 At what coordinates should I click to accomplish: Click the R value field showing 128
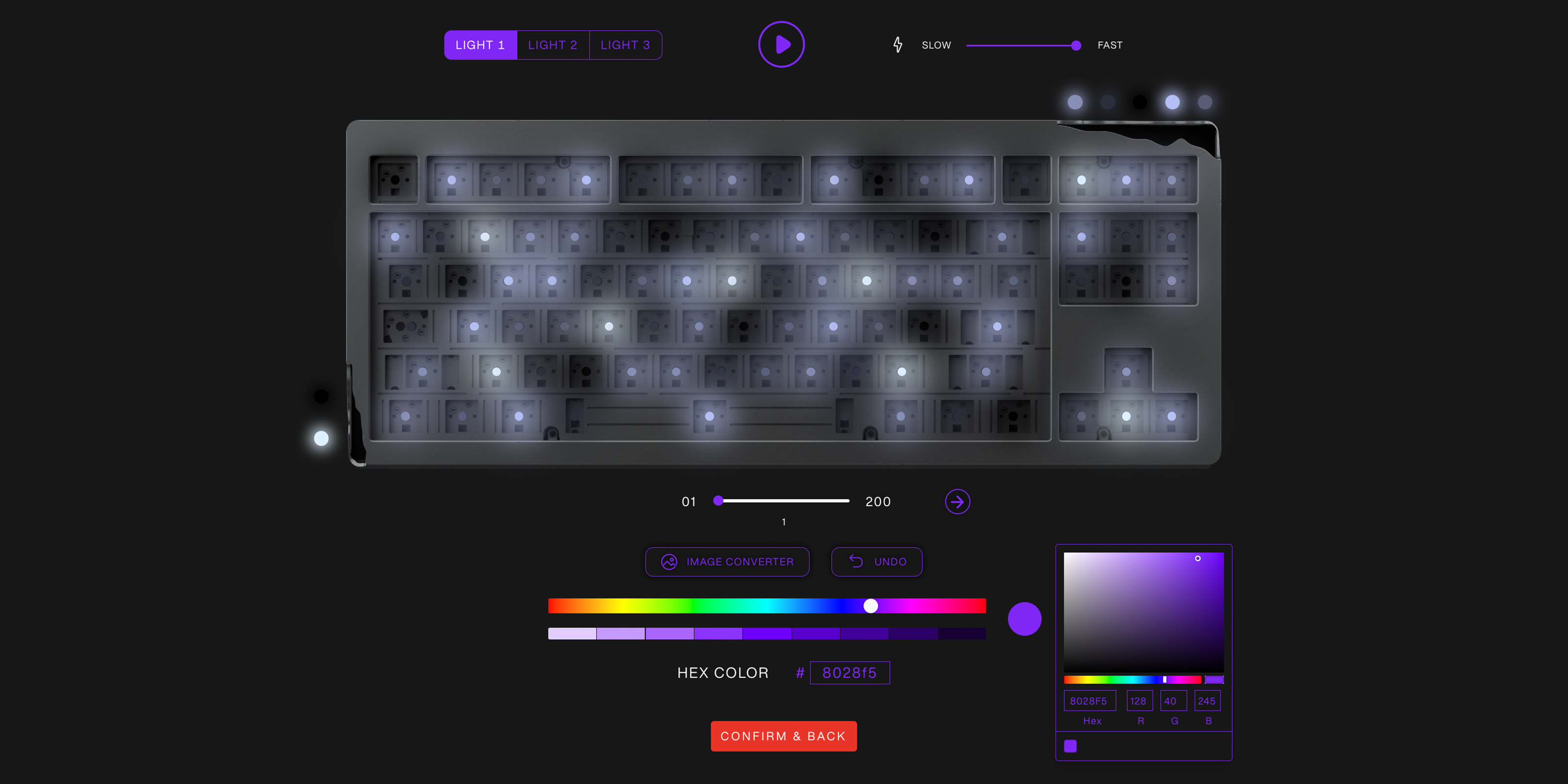click(1138, 701)
